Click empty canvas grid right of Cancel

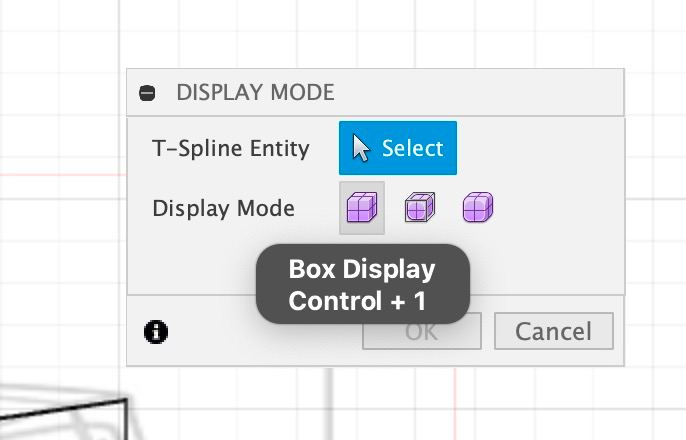click(x=655, y=331)
